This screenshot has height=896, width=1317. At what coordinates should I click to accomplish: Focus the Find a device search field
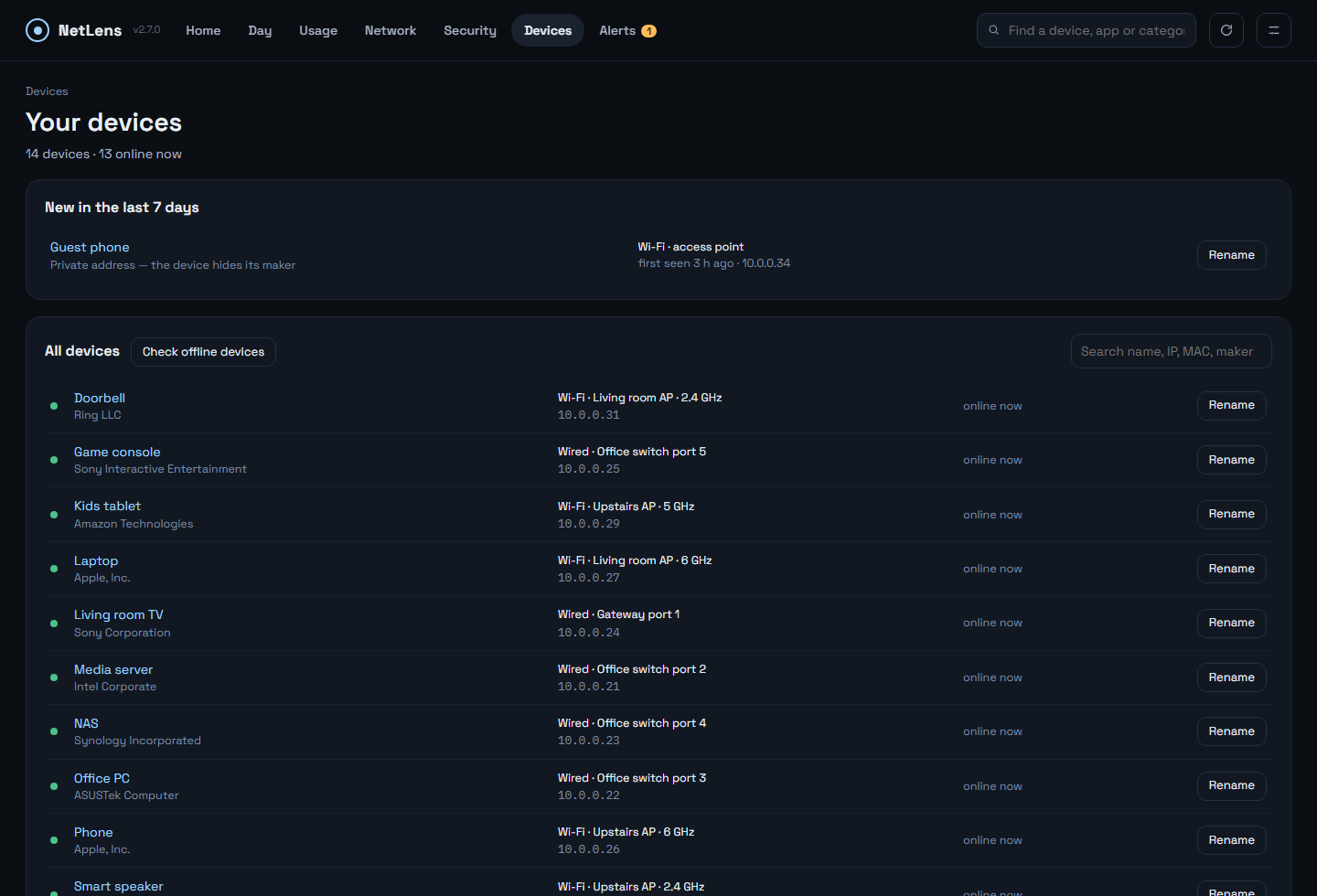pos(1087,30)
